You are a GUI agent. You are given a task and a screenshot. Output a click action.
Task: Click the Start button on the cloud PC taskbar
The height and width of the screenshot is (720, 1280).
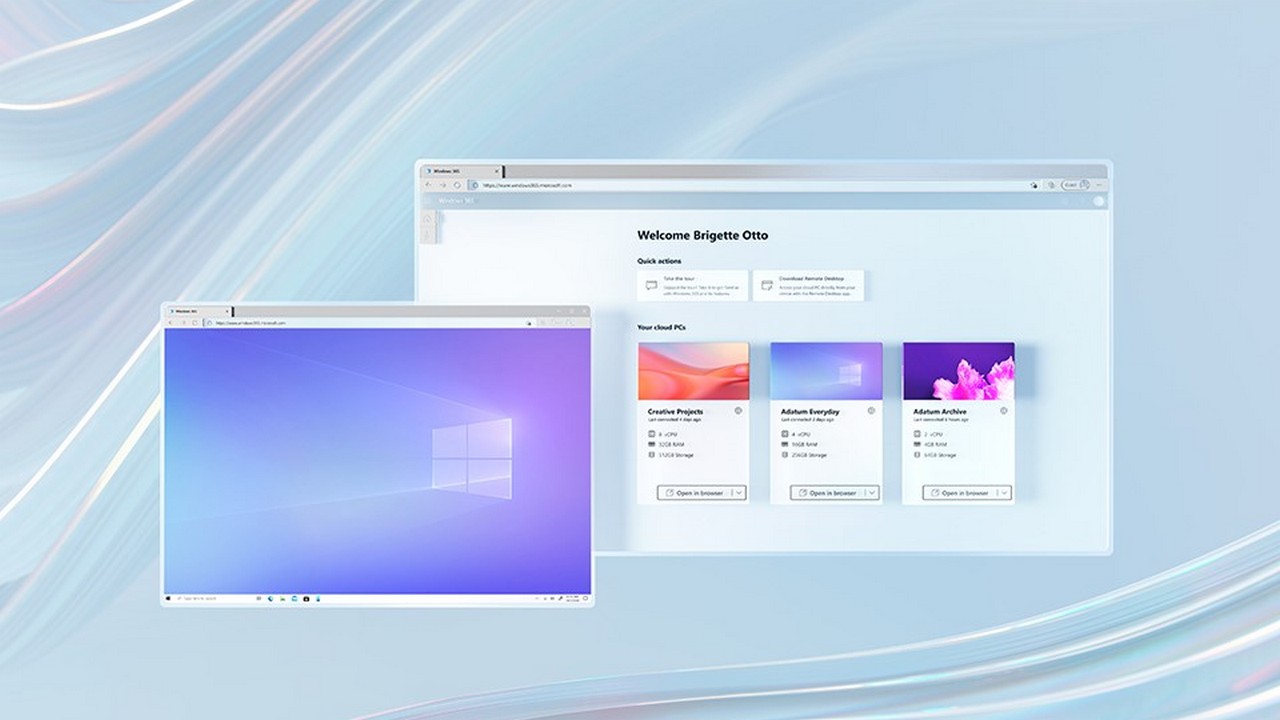point(169,597)
